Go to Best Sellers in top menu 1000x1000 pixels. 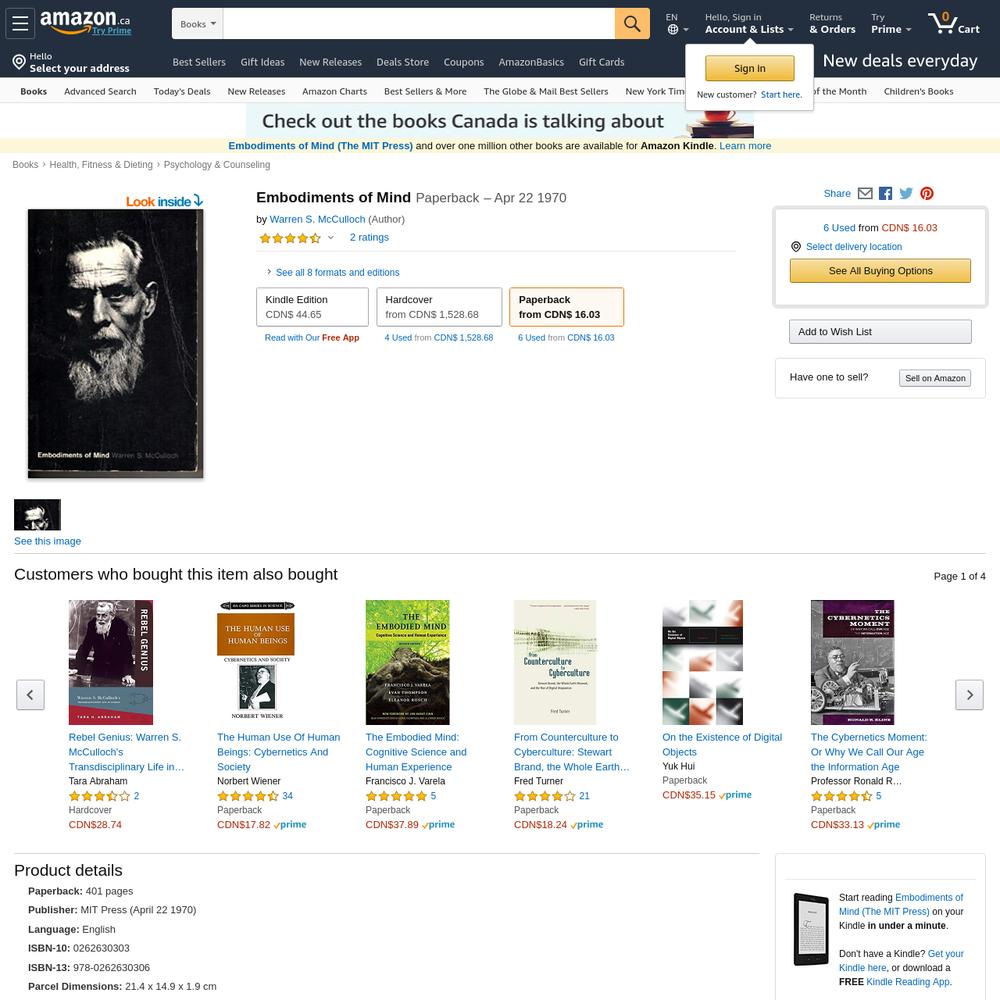[199, 62]
